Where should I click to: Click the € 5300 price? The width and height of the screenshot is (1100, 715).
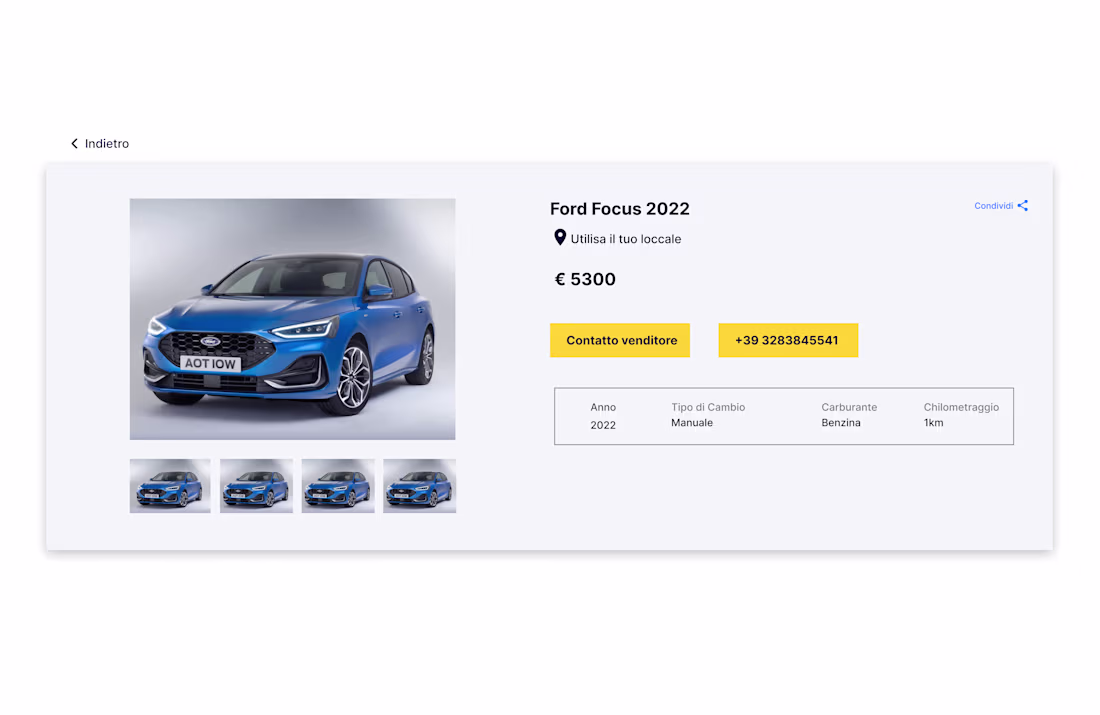tap(586, 280)
